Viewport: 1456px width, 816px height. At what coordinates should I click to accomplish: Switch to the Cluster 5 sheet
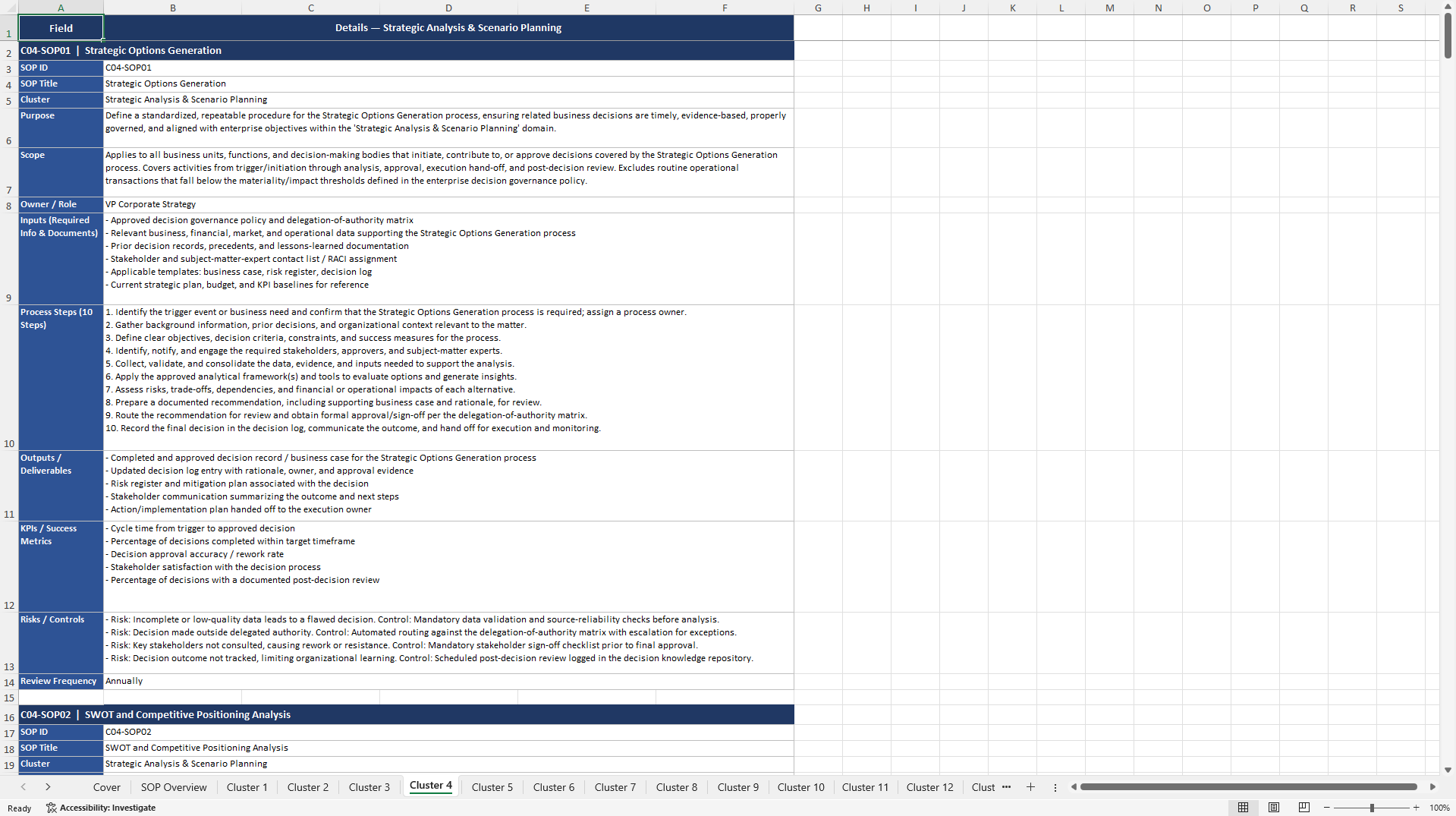pyautogui.click(x=492, y=787)
